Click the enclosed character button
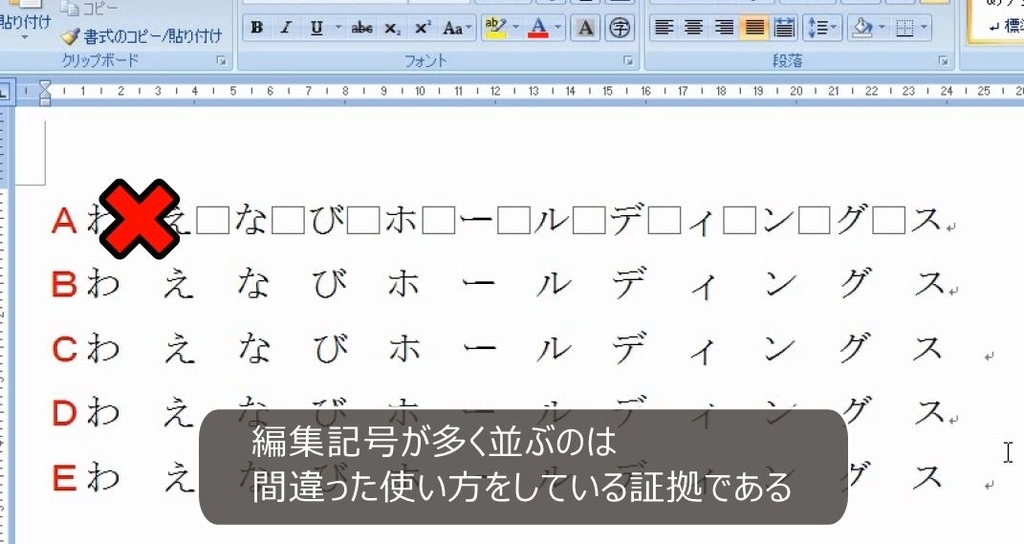The height and width of the screenshot is (544, 1024). pos(619,27)
